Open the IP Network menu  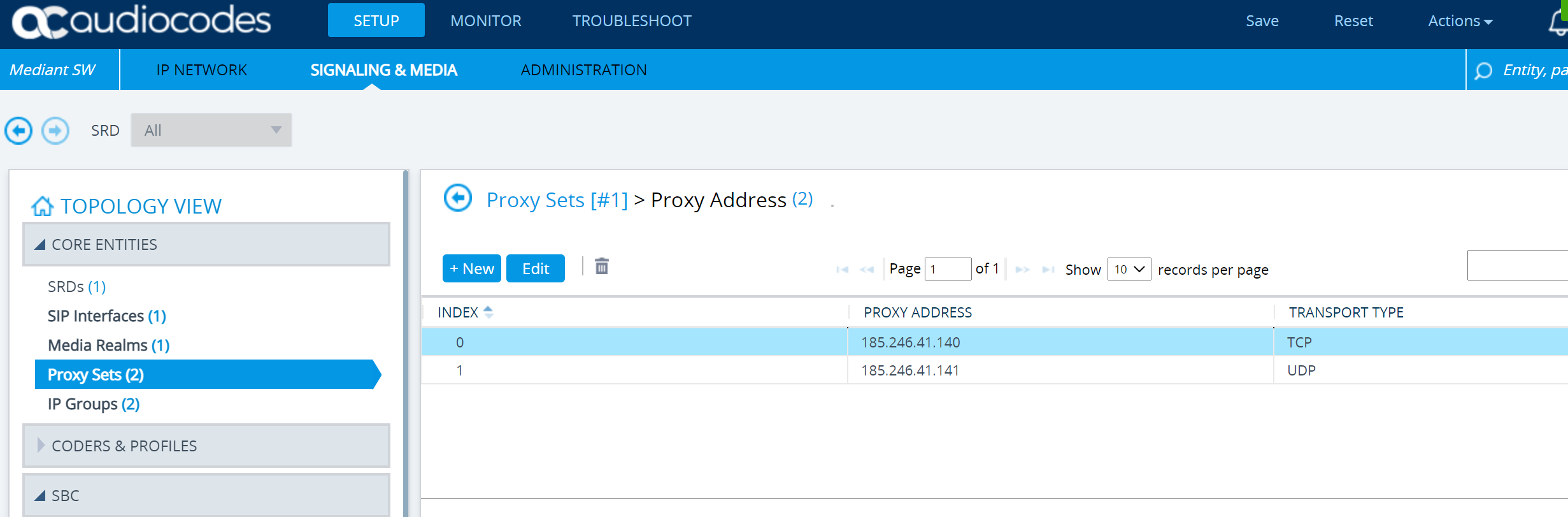(x=201, y=70)
